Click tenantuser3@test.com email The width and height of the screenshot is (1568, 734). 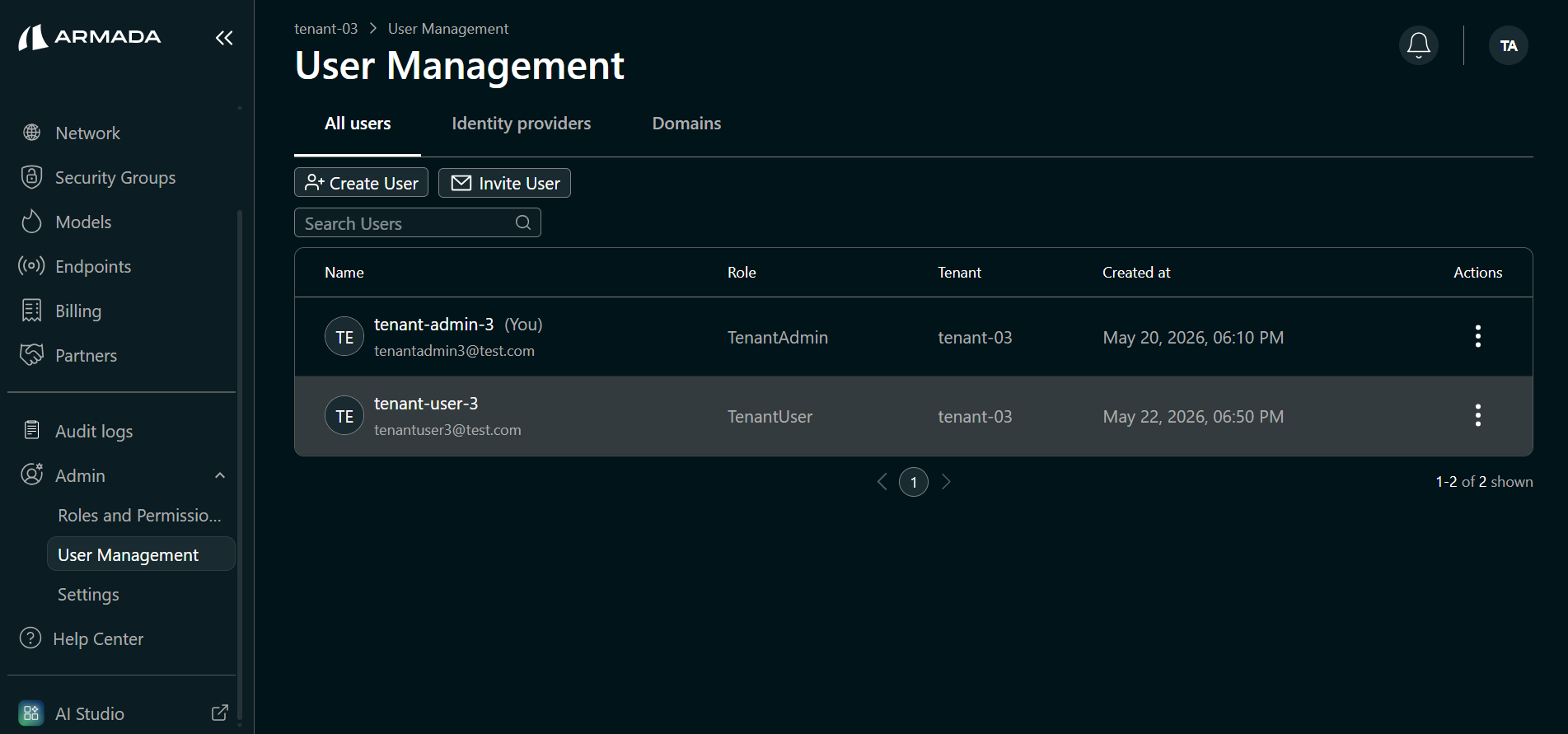447,430
